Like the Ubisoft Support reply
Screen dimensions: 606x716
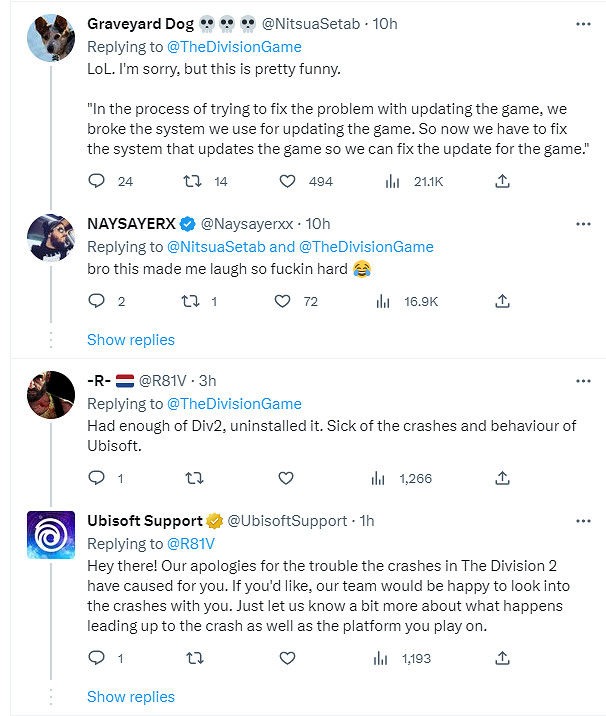tap(288, 658)
